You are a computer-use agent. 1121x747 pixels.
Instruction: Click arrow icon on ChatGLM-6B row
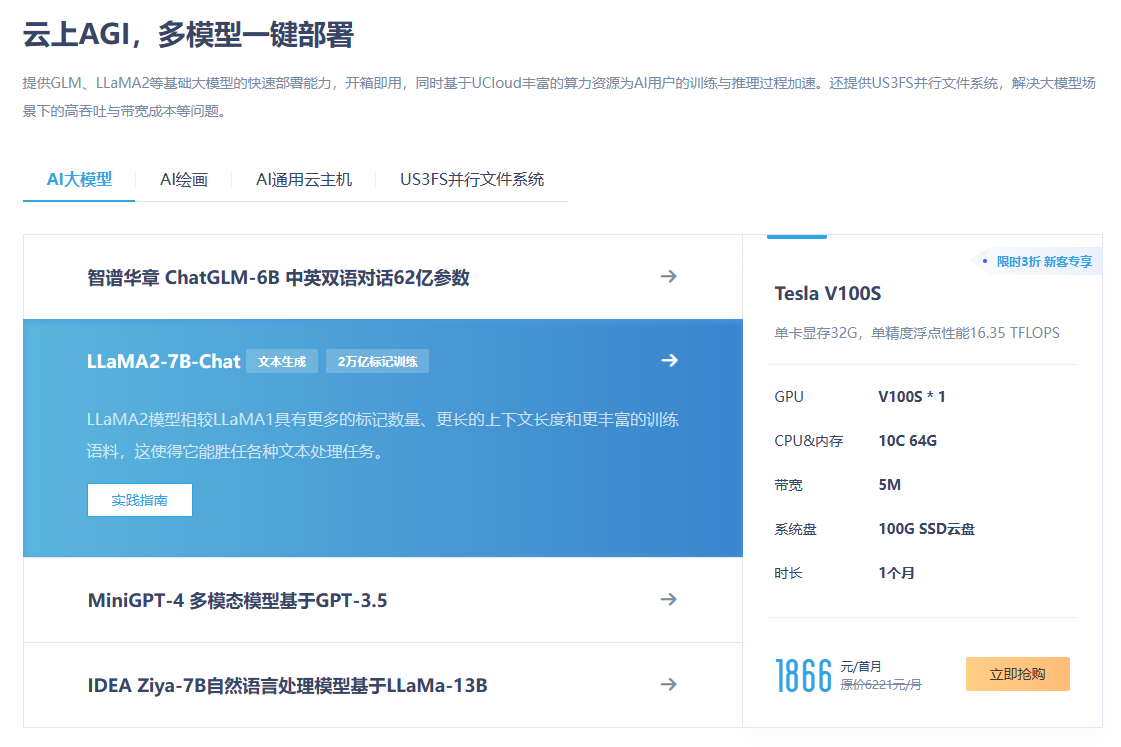point(668,276)
